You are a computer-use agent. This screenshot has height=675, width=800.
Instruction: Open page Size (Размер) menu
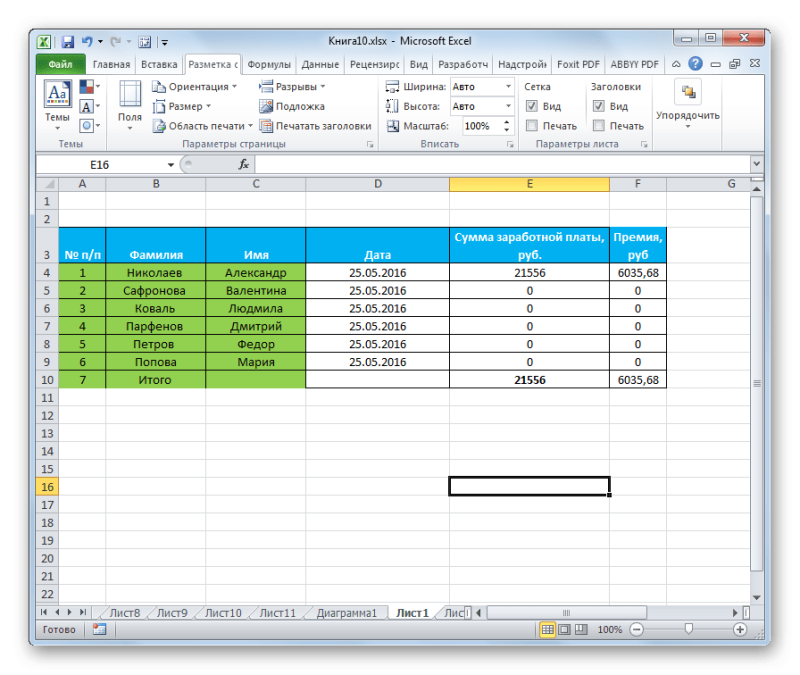point(182,106)
